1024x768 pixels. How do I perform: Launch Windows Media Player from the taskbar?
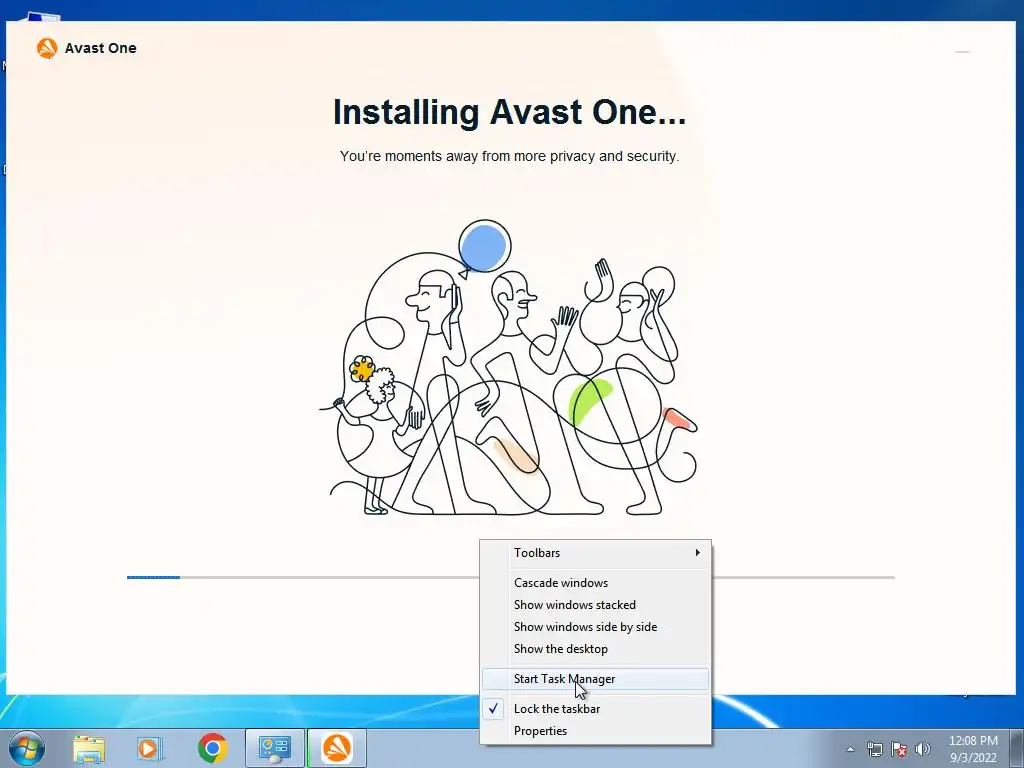click(150, 749)
